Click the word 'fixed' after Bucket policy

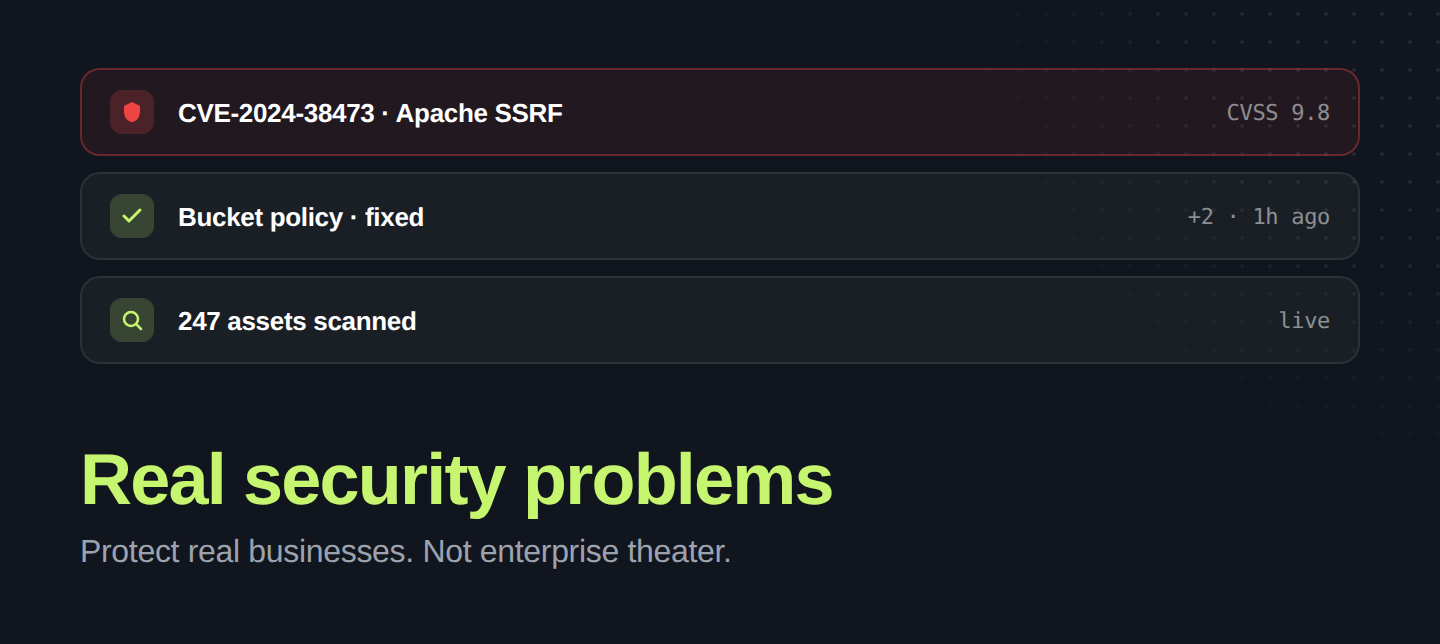click(394, 217)
